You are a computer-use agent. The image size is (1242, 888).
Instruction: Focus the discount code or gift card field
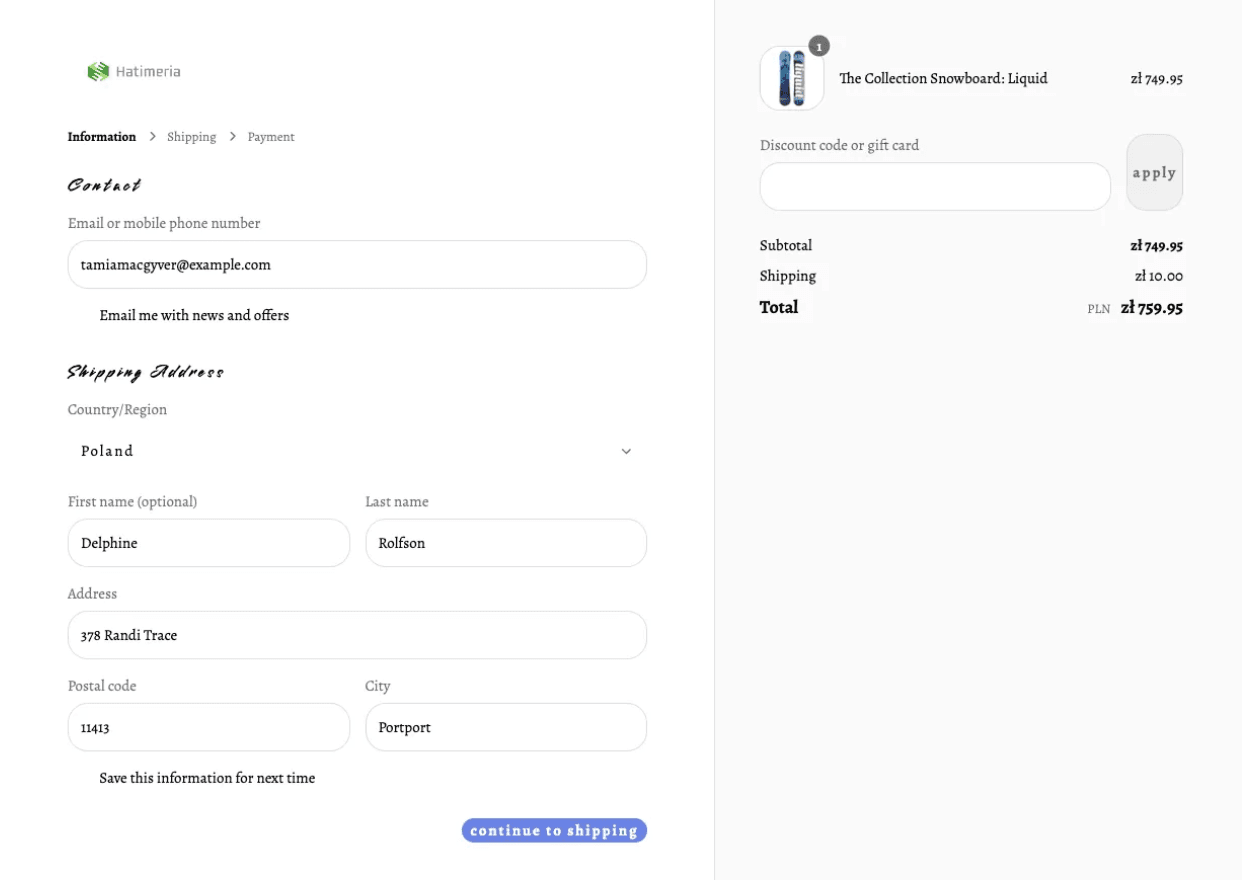[x=934, y=187]
